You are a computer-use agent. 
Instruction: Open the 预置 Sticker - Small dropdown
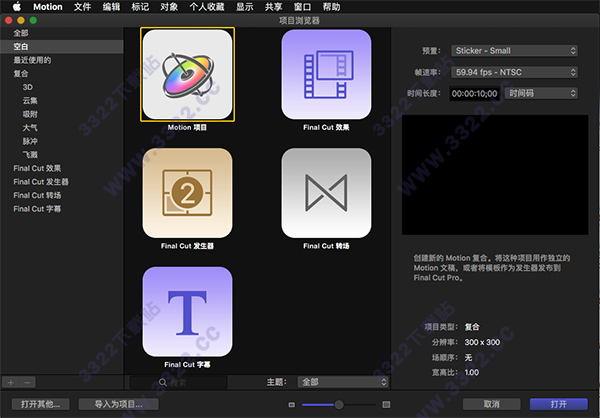point(514,51)
